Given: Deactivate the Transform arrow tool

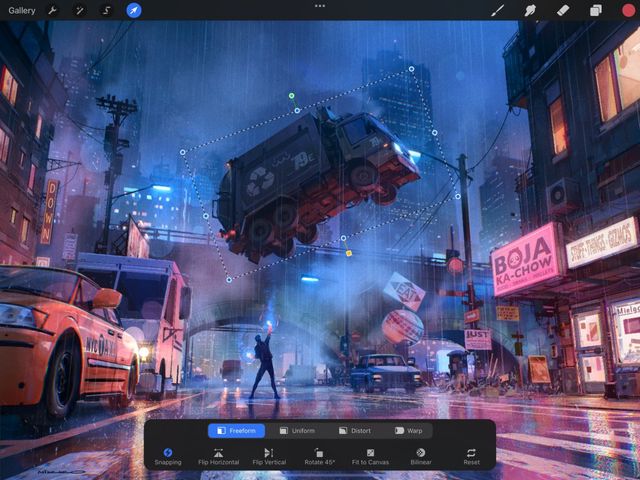Looking at the screenshot, I should [x=133, y=11].
